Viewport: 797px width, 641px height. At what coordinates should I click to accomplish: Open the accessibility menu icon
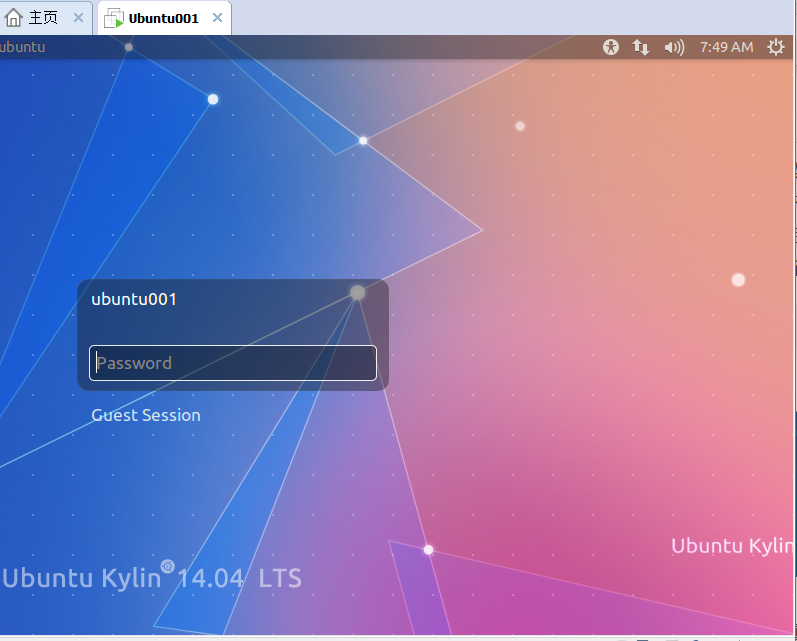coord(610,47)
